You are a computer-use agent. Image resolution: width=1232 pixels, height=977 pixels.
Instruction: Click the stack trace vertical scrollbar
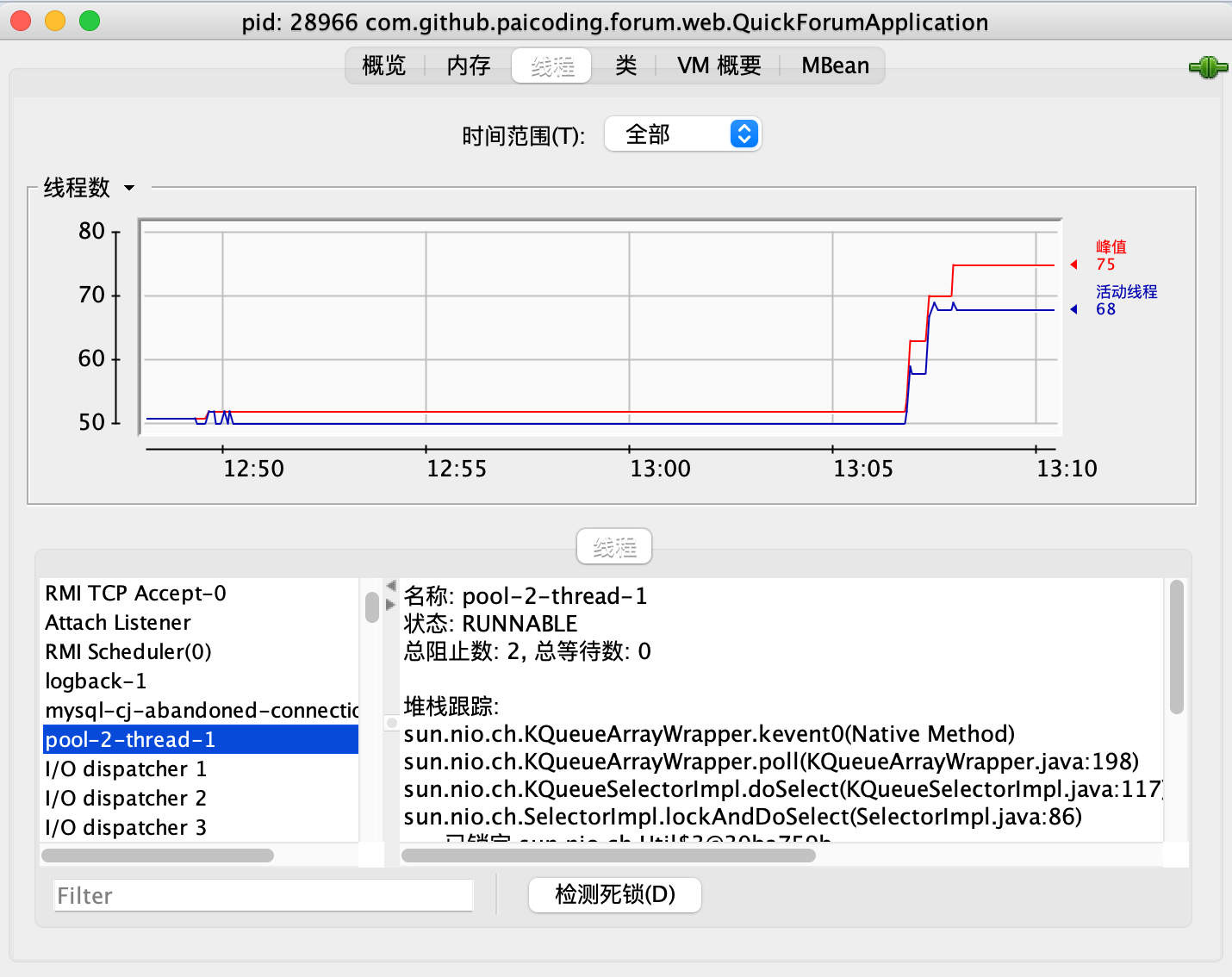click(1176, 647)
